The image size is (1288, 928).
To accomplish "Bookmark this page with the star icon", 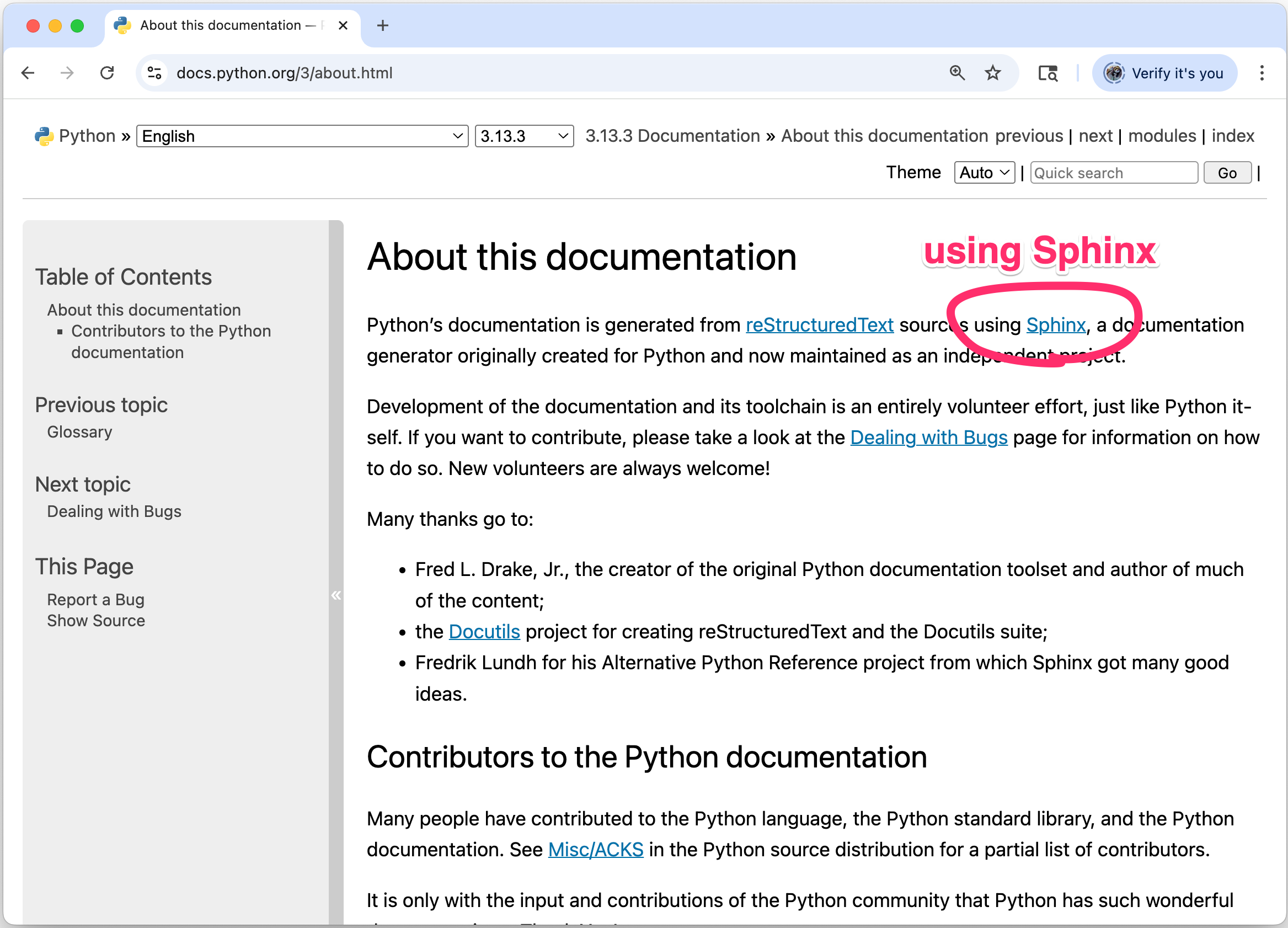I will click(x=992, y=73).
